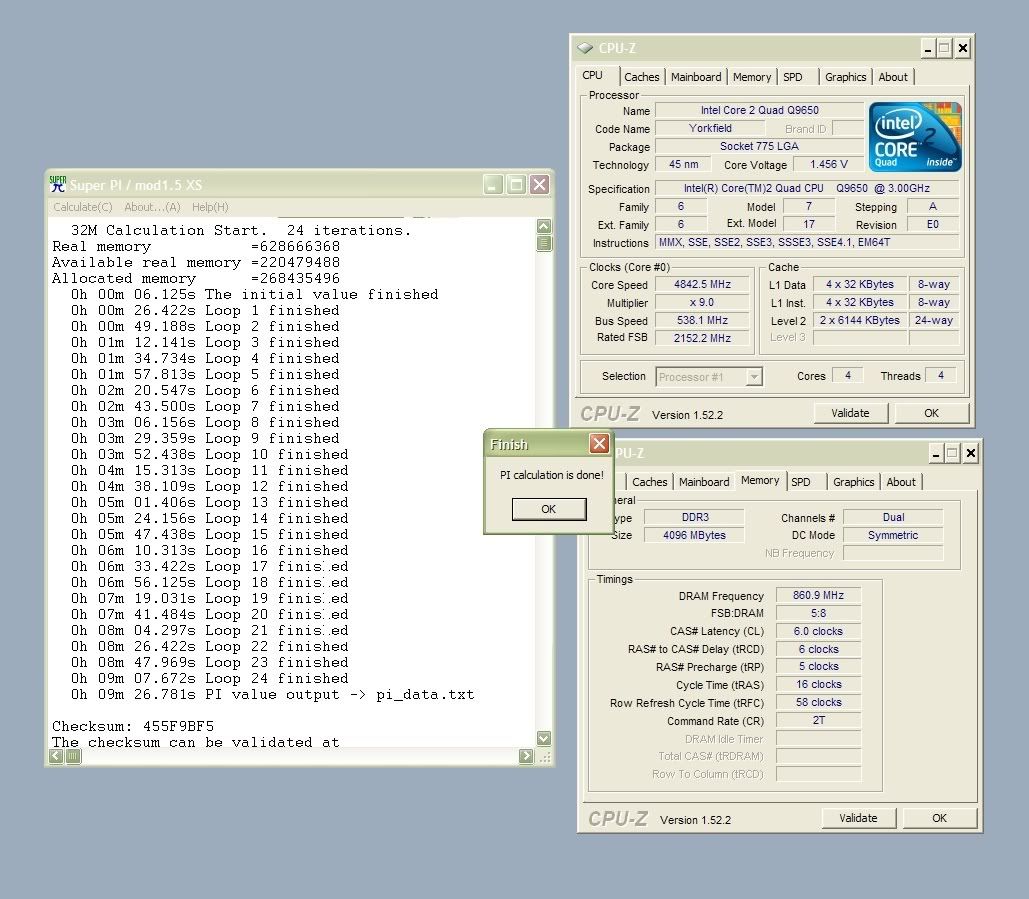1029x899 pixels.
Task: Open Help(H) menu in Super PI
Action: pyautogui.click(x=210, y=207)
